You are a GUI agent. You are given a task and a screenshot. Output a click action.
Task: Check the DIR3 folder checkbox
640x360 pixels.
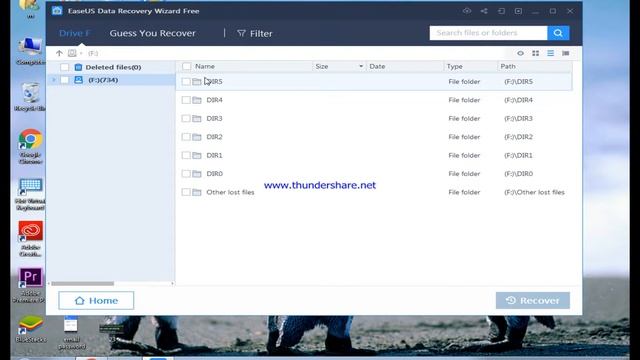click(x=186, y=118)
